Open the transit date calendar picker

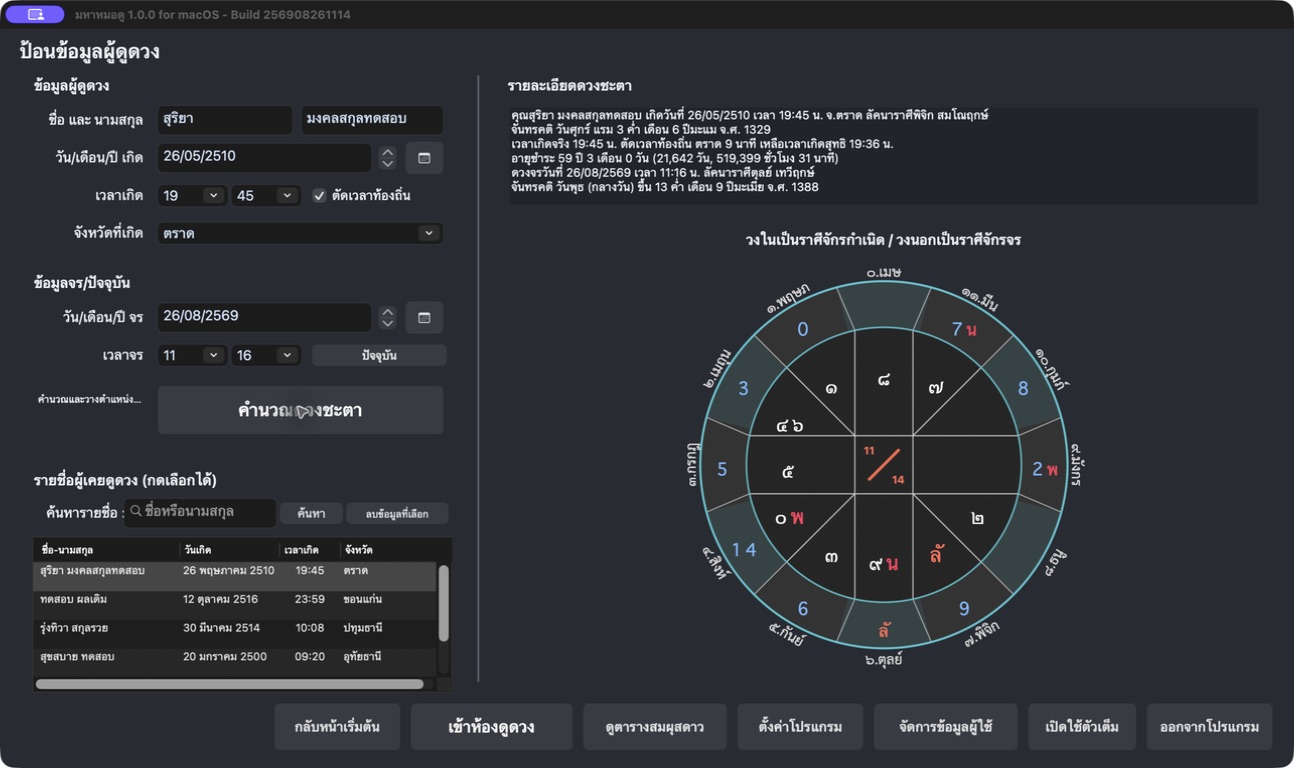click(x=424, y=317)
